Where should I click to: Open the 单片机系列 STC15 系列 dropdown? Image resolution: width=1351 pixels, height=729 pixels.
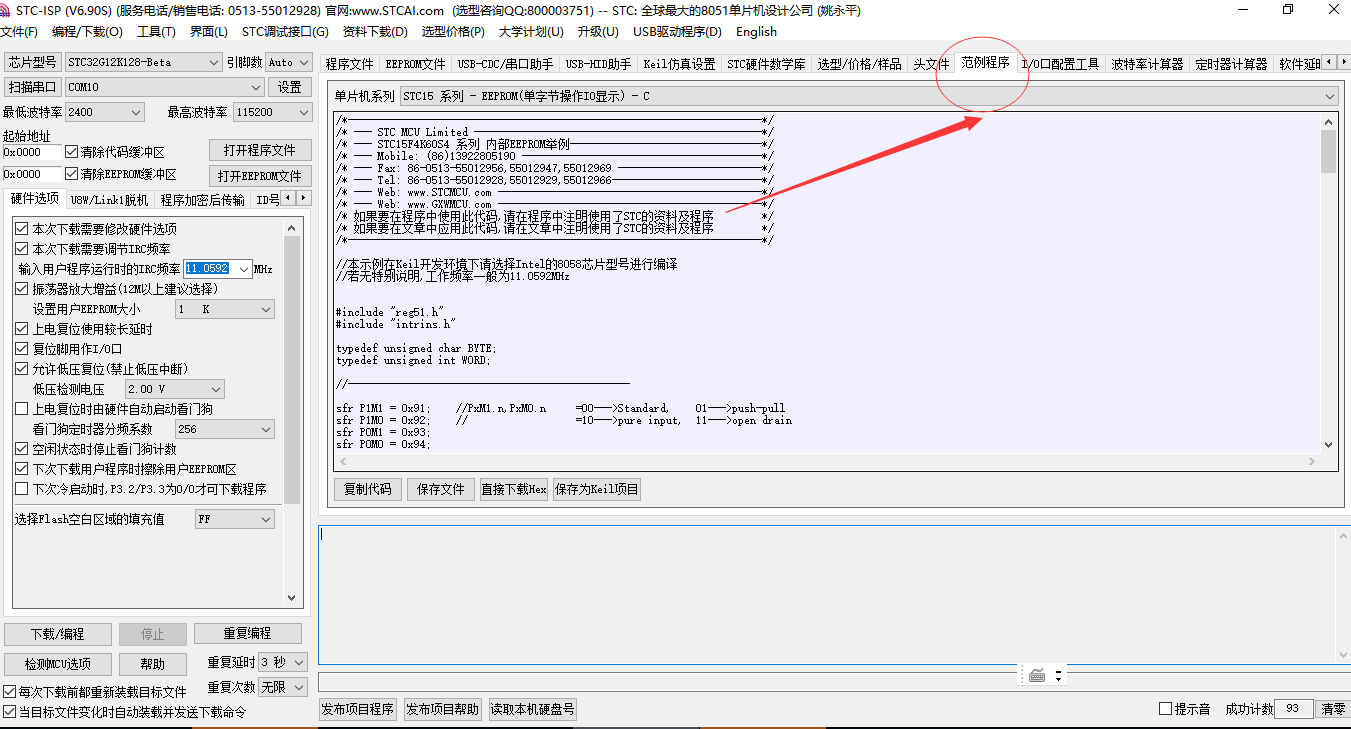click(x=868, y=96)
